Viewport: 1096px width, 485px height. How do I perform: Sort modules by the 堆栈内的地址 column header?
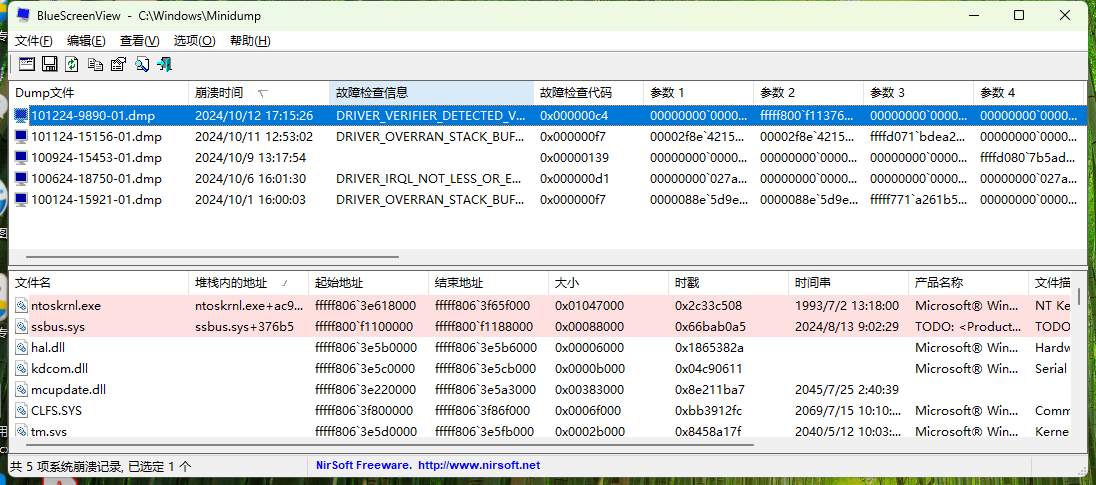pos(248,283)
